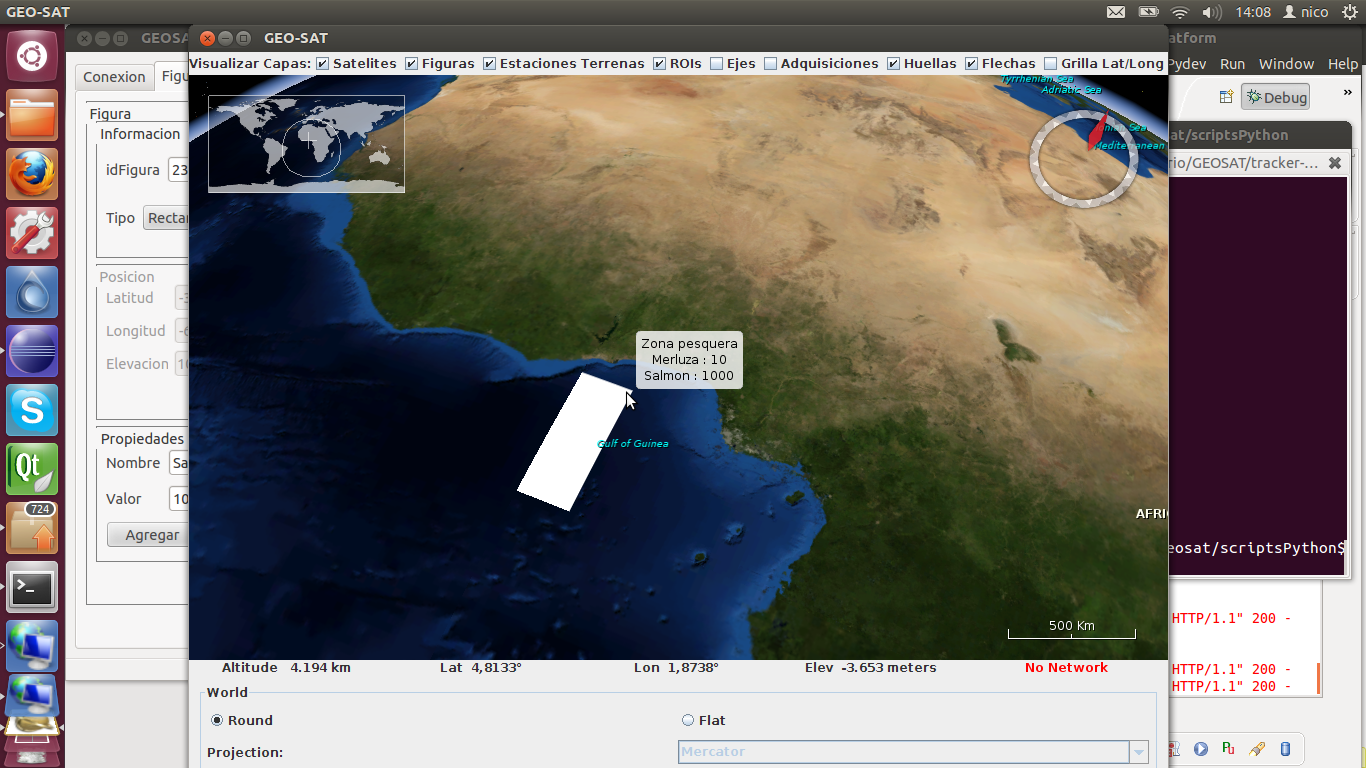Open the Terminal launcher icon
The width and height of the screenshot is (1366, 768).
(32, 587)
